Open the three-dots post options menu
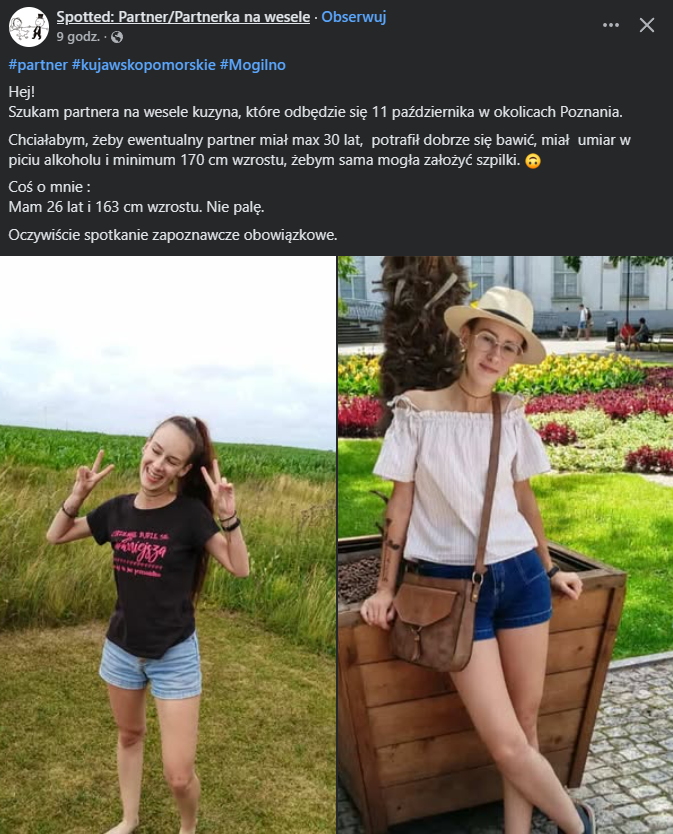 point(610,25)
